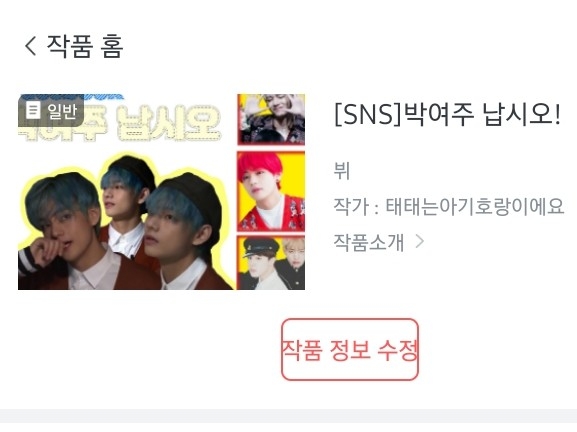This screenshot has width=577, height=432.
Task: Open the title [SNS]박여주 납시오!
Action: (x=447, y=114)
